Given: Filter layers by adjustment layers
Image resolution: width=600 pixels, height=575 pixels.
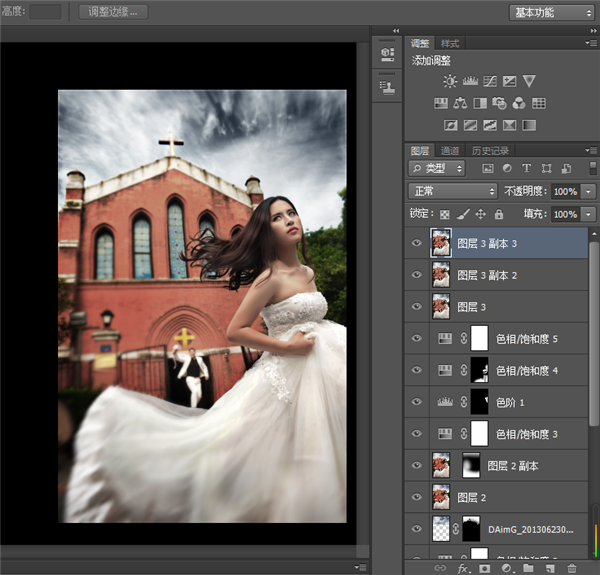Looking at the screenshot, I should (507, 168).
